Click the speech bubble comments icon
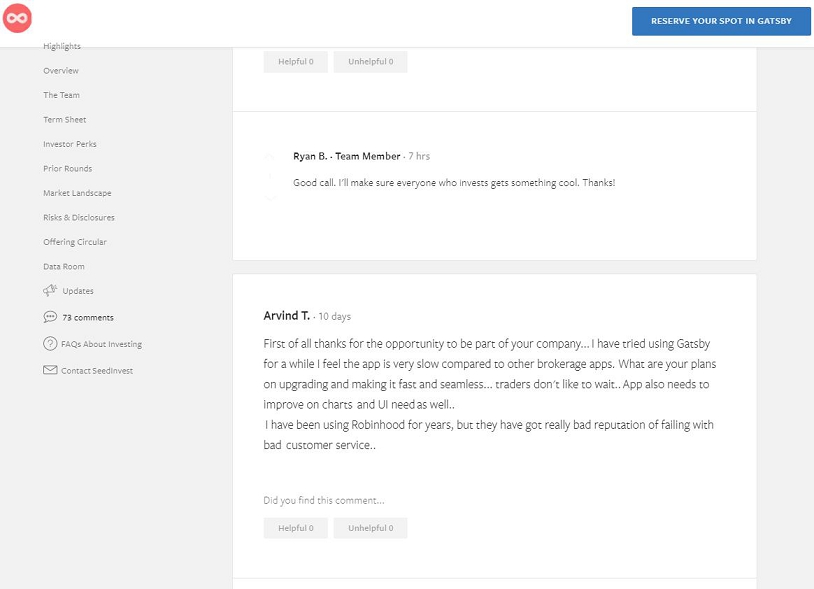Screen dimensions: 814x589 50,317
